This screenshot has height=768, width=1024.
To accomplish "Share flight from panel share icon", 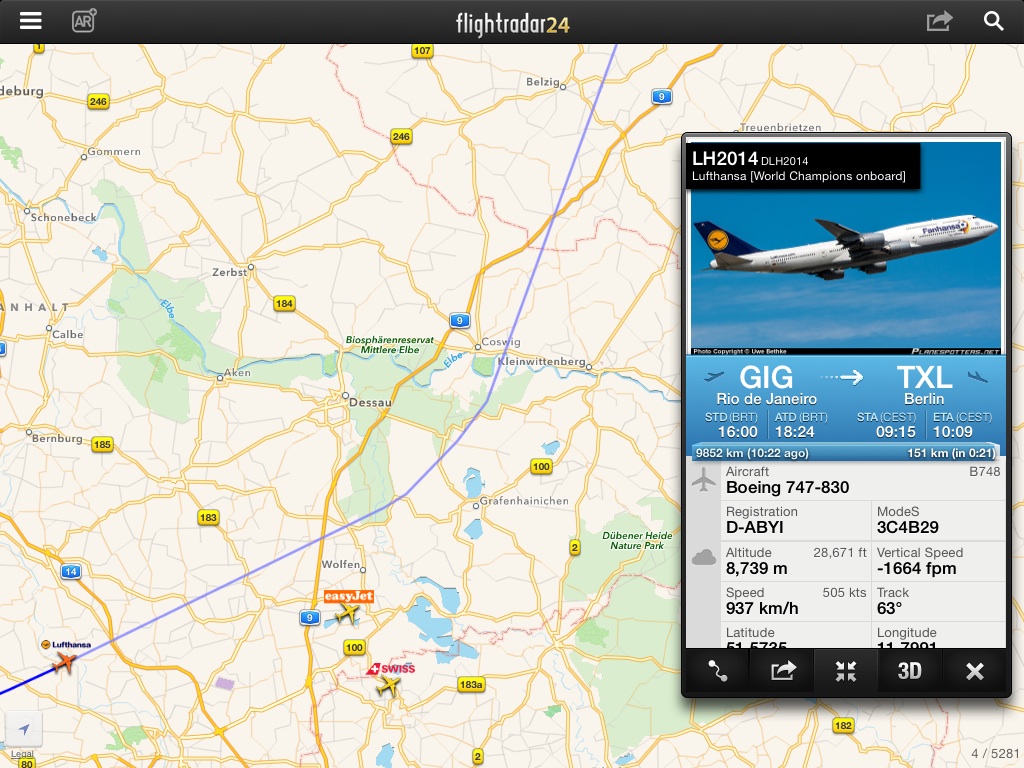I will pos(782,671).
